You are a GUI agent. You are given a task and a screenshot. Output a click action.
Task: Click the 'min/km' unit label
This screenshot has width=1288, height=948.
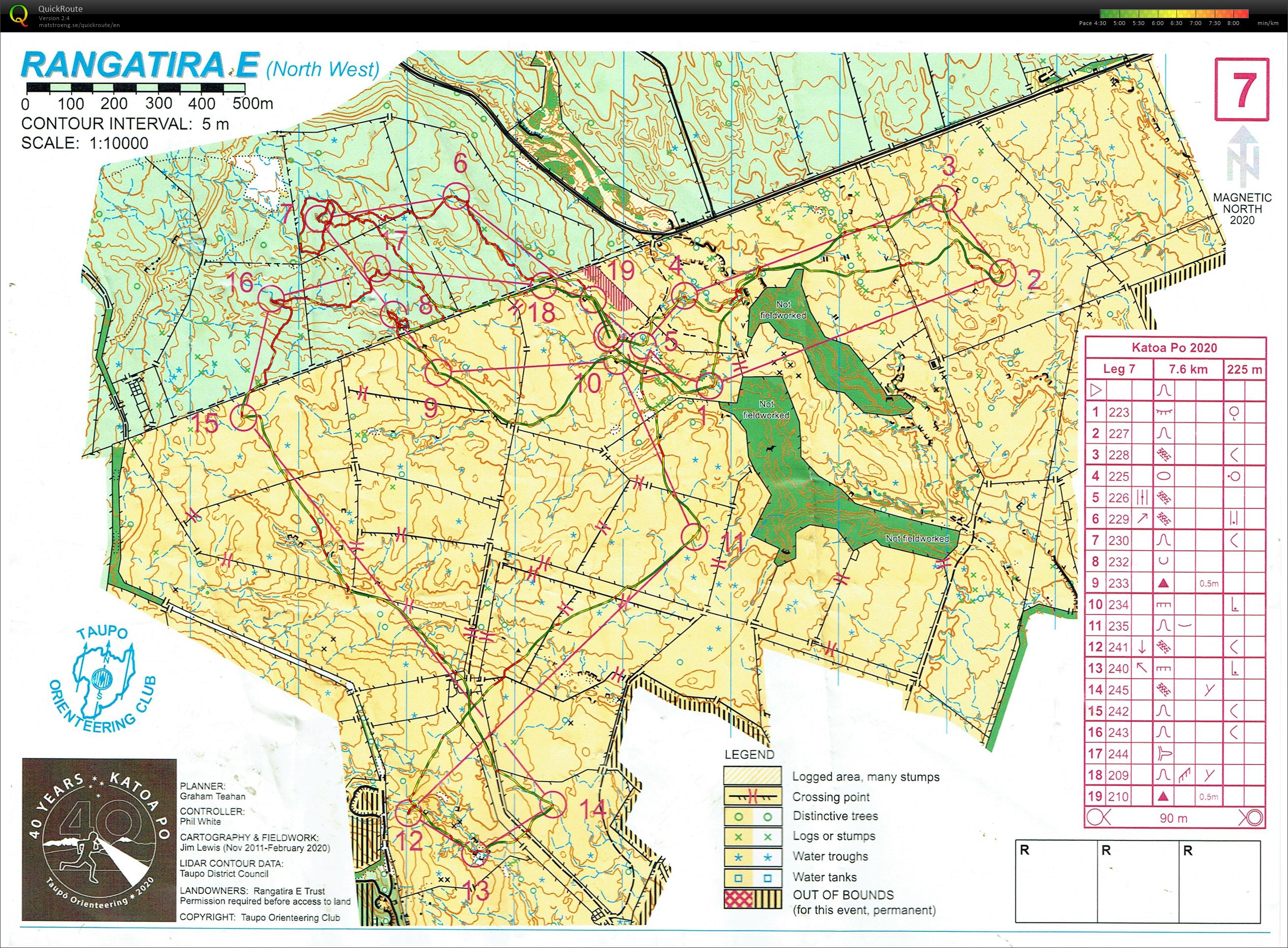1267,24
